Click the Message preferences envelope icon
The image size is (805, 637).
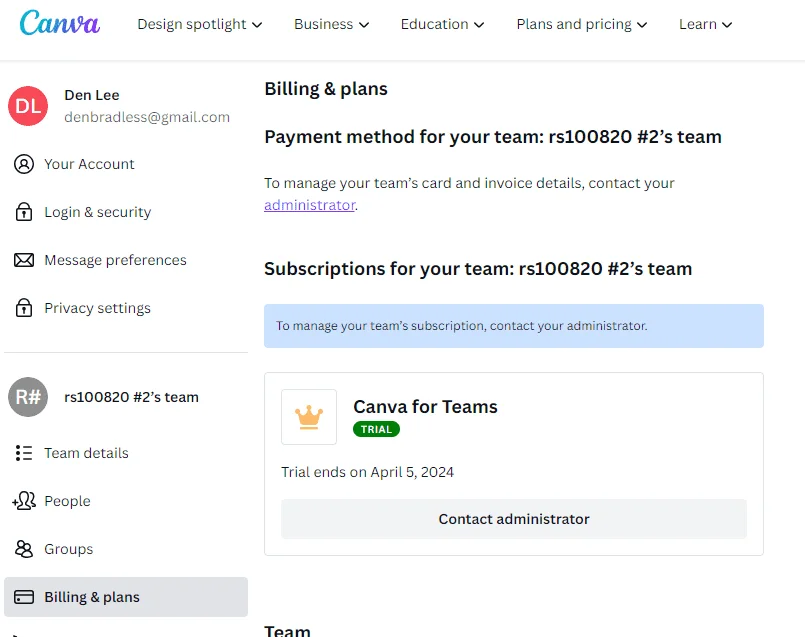point(24,260)
